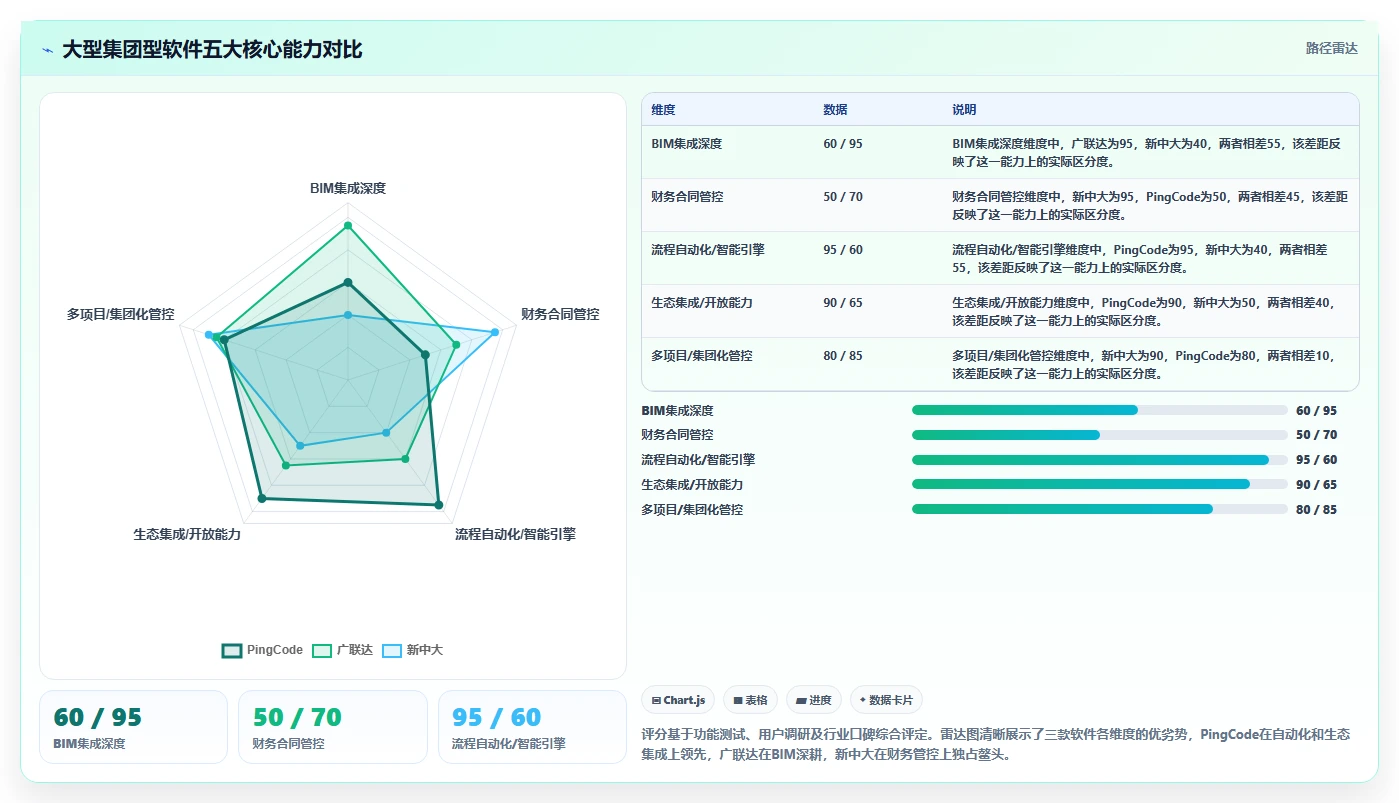Image resolution: width=1399 pixels, height=803 pixels.
Task: Click the PingCode data point on 生态集成 axis
Action: 262,497
